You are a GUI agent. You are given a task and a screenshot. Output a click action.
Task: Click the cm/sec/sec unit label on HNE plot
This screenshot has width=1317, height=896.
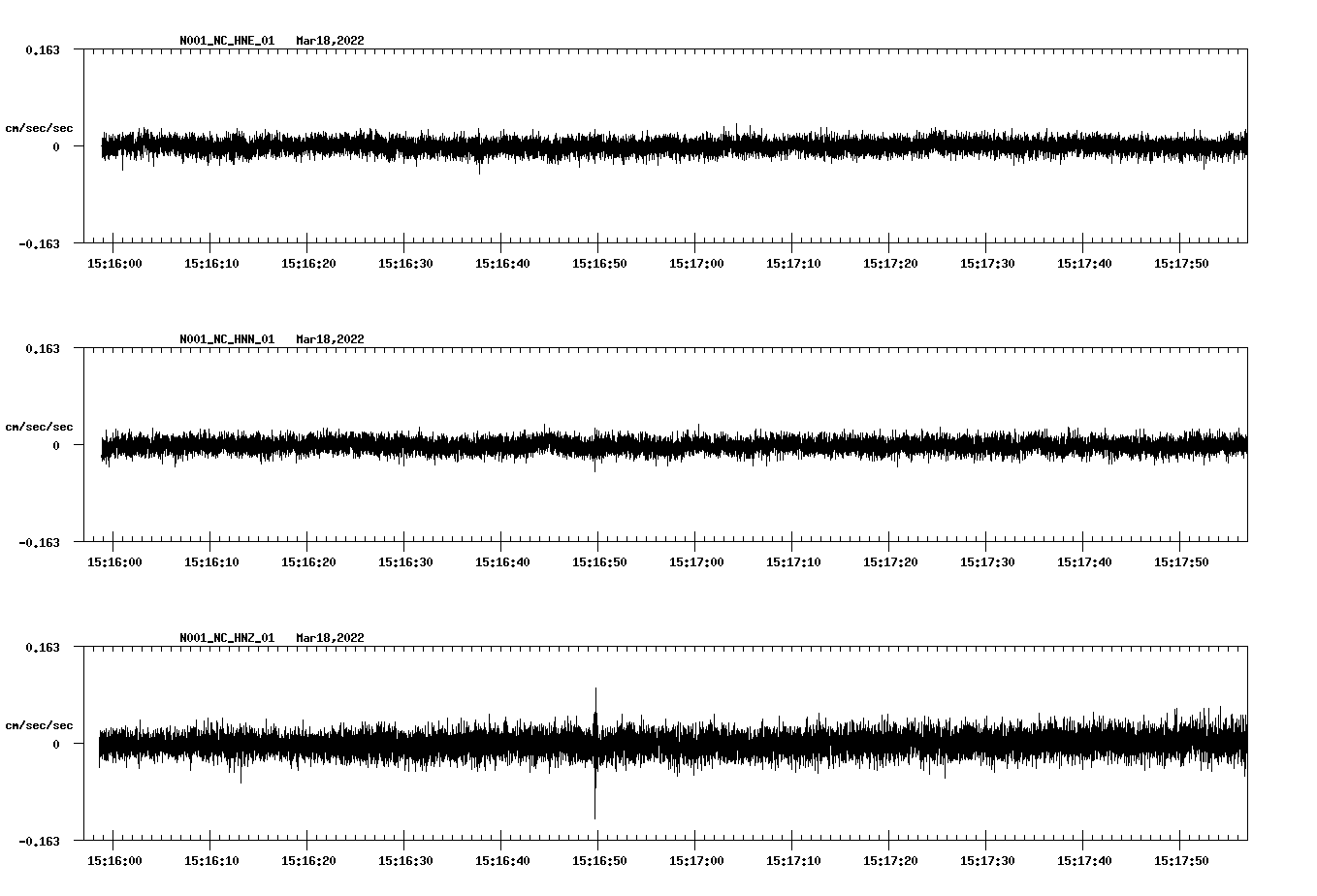39,128
